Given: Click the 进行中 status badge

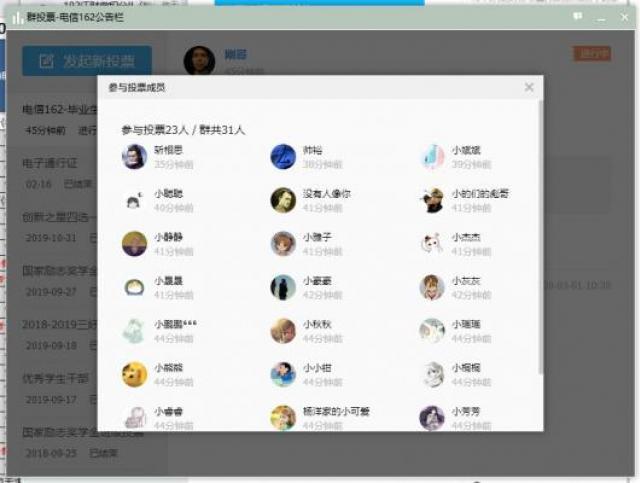Looking at the screenshot, I should [591, 54].
